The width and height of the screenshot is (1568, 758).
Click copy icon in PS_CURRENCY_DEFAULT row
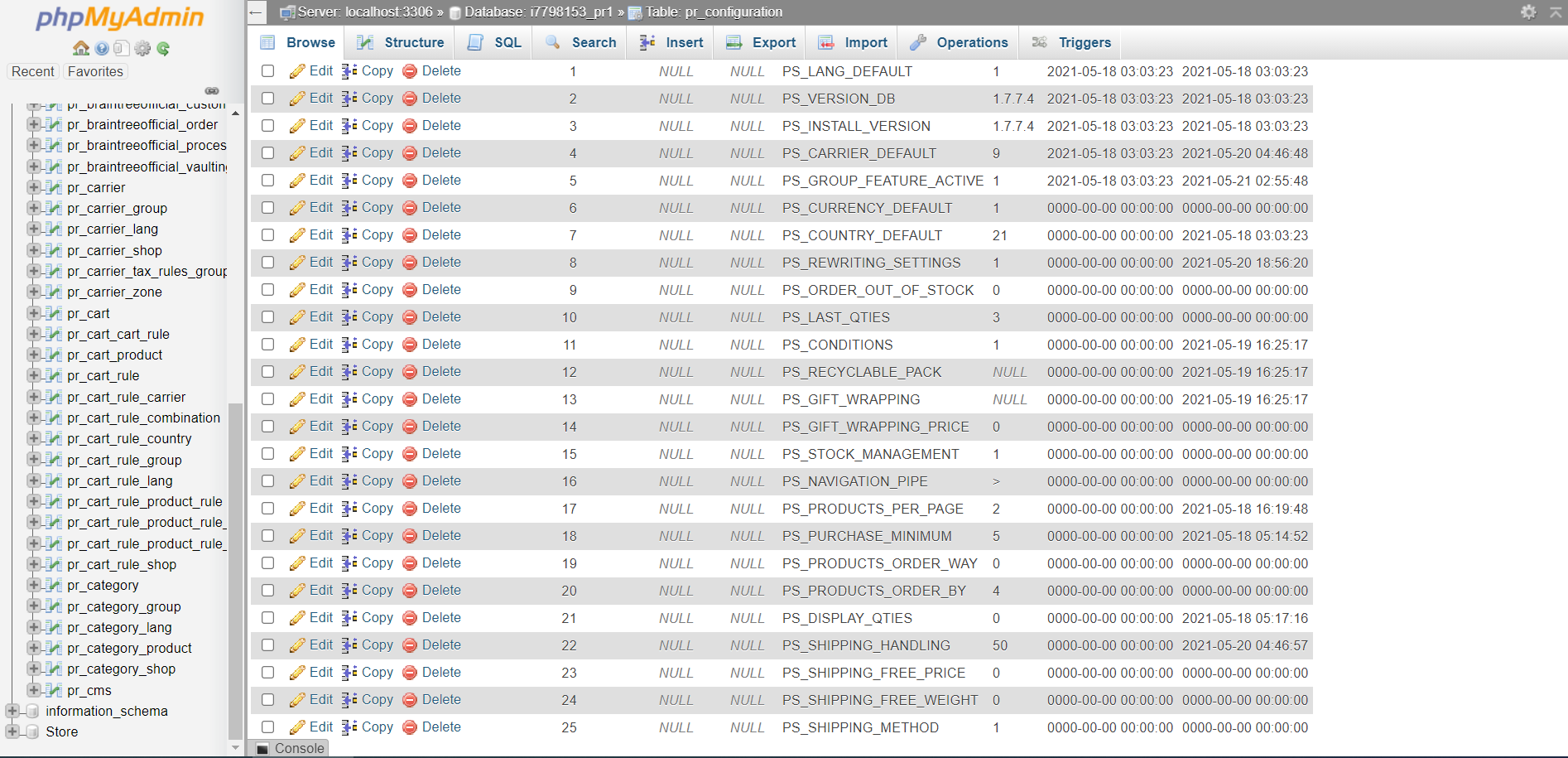click(x=349, y=208)
